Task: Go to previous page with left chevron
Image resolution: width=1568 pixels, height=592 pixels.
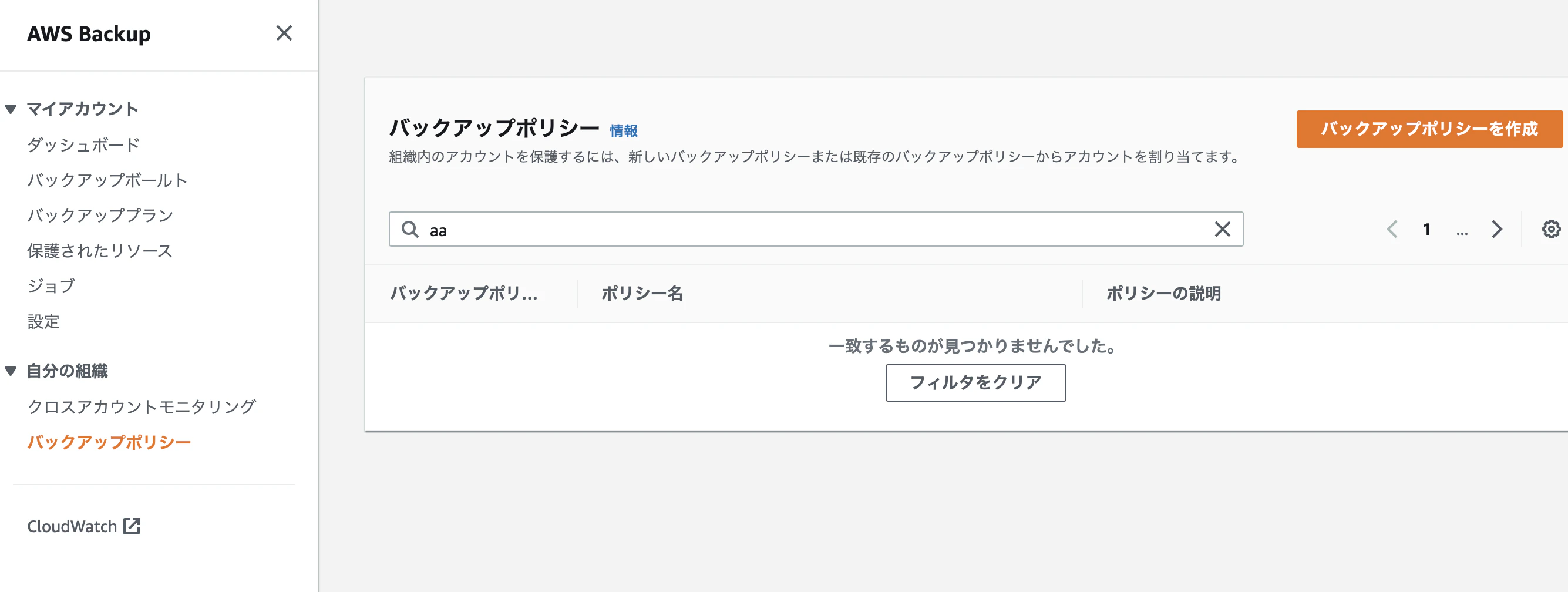Action: click(1392, 230)
